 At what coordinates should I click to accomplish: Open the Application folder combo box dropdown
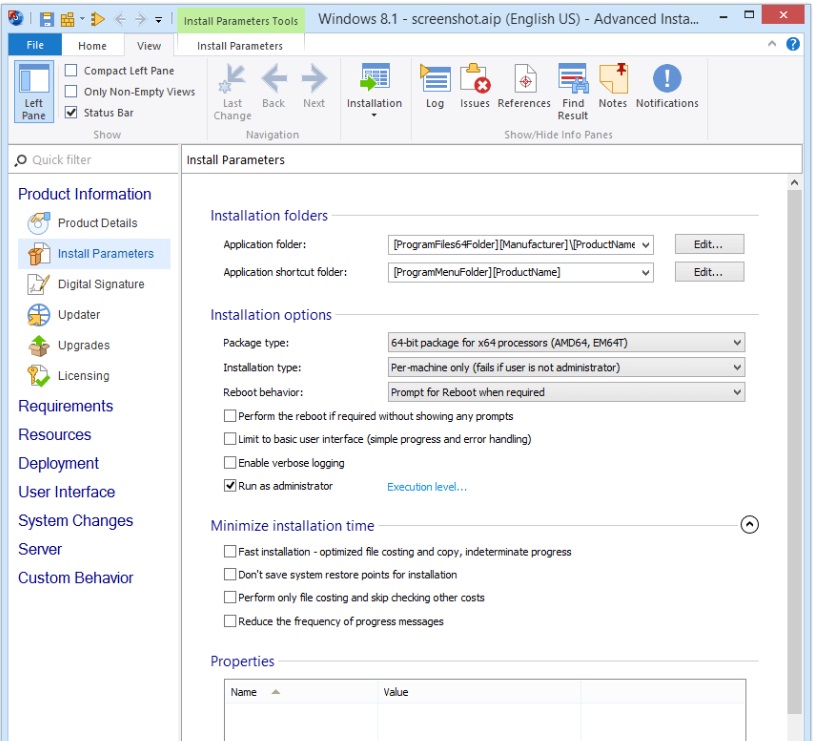[x=646, y=245]
